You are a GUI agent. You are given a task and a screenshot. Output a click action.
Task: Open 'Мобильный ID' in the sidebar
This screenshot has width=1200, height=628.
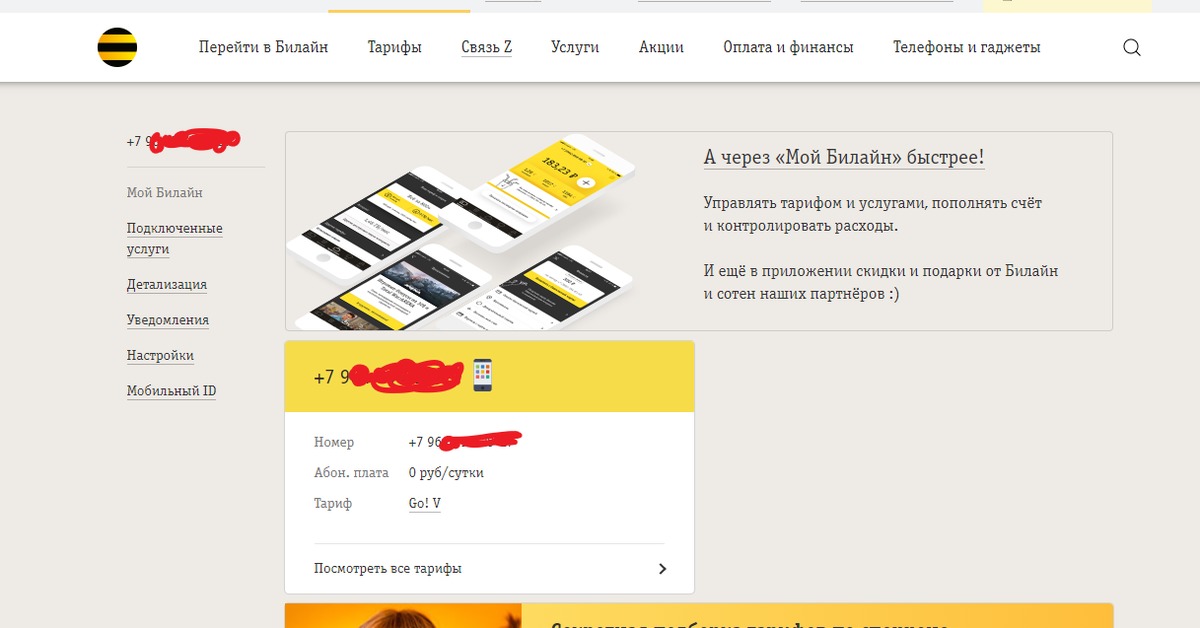tap(171, 391)
